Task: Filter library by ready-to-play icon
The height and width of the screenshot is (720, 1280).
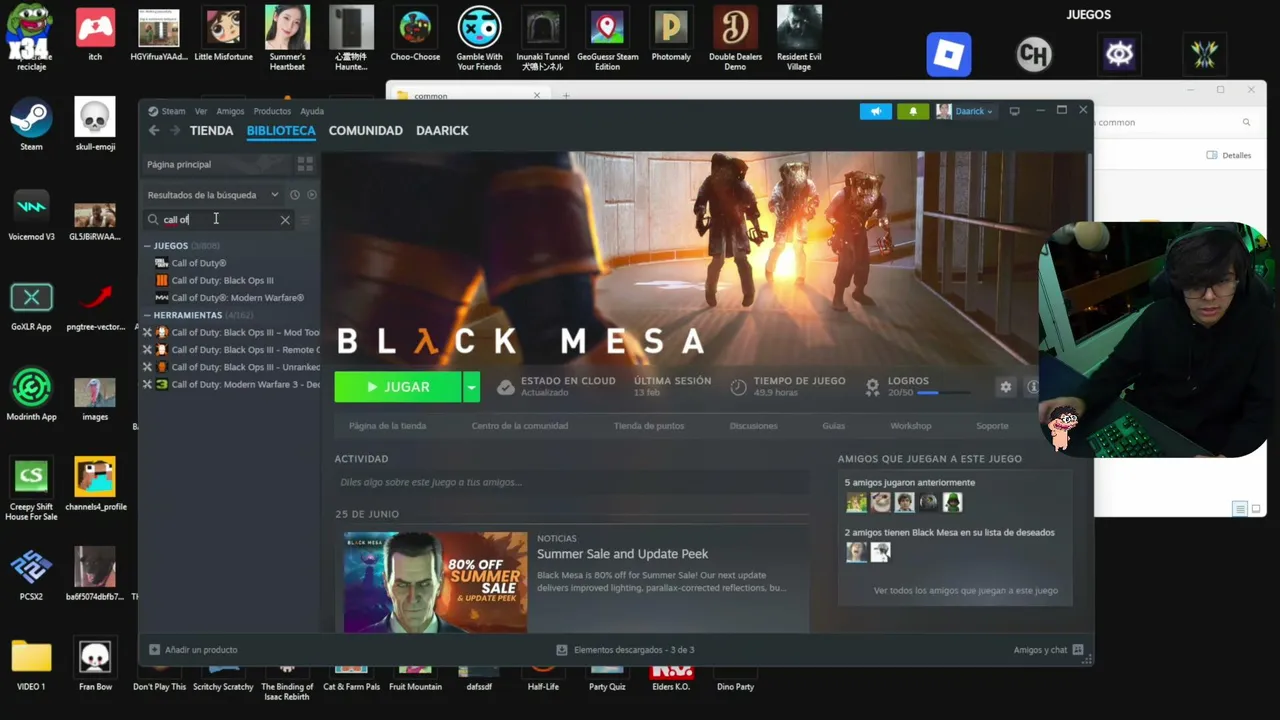Action: (312, 195)
